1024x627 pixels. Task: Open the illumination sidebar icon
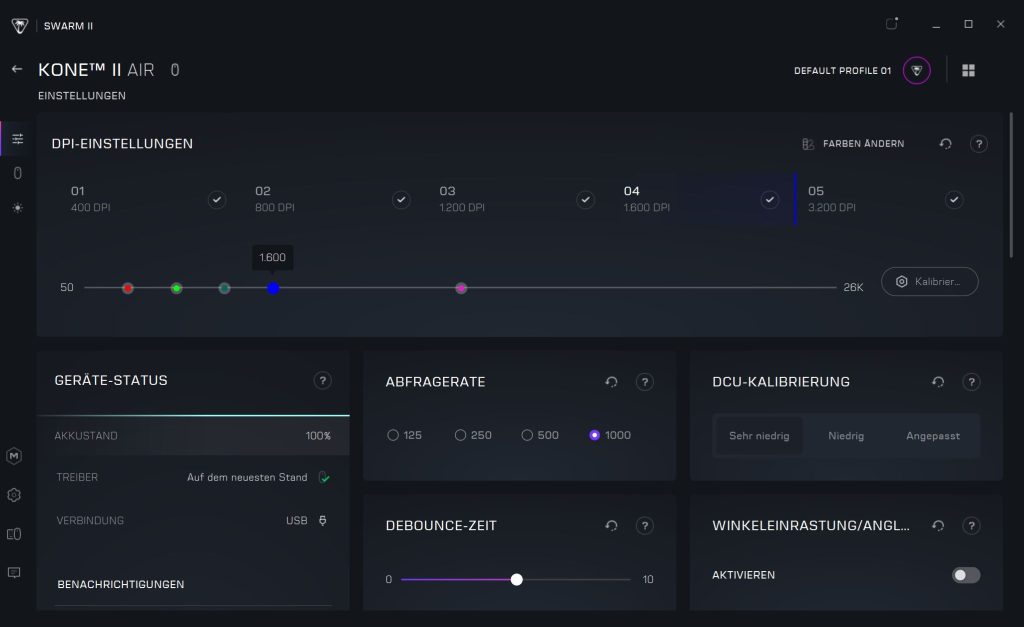[x=17, y=208]
